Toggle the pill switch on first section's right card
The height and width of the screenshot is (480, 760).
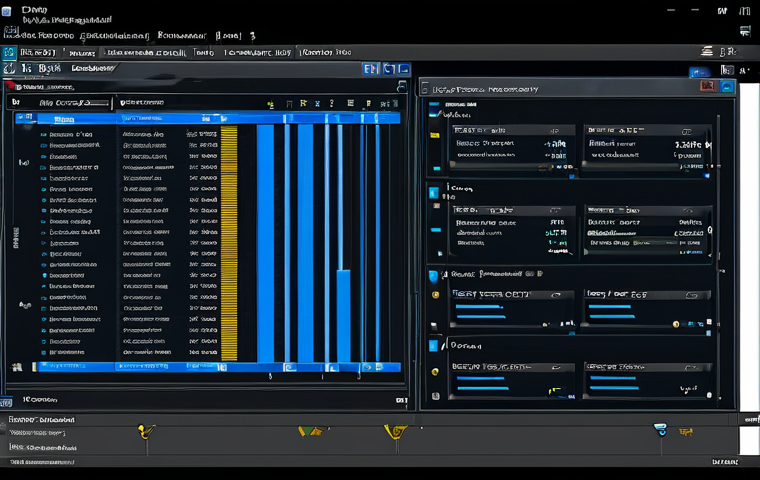coord(687,131)
